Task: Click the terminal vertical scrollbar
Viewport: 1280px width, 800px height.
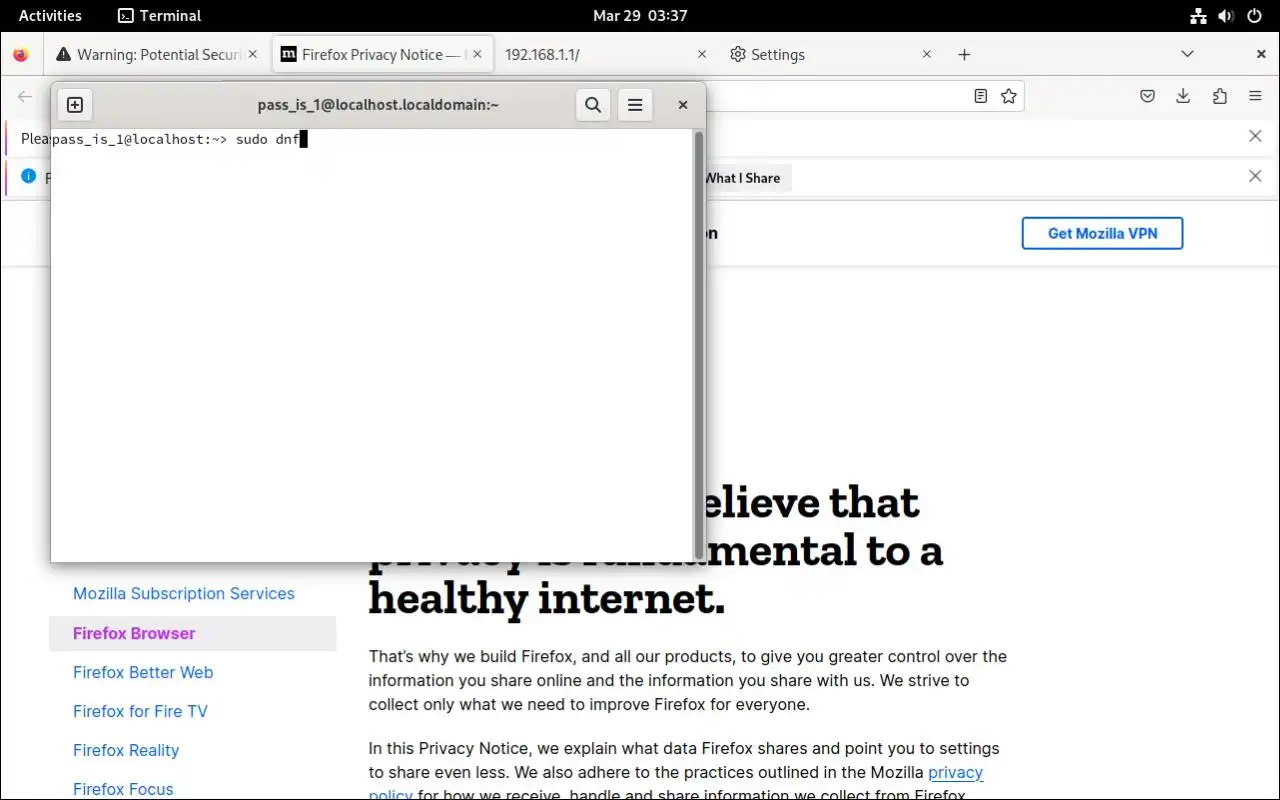Action: (698, 345)
